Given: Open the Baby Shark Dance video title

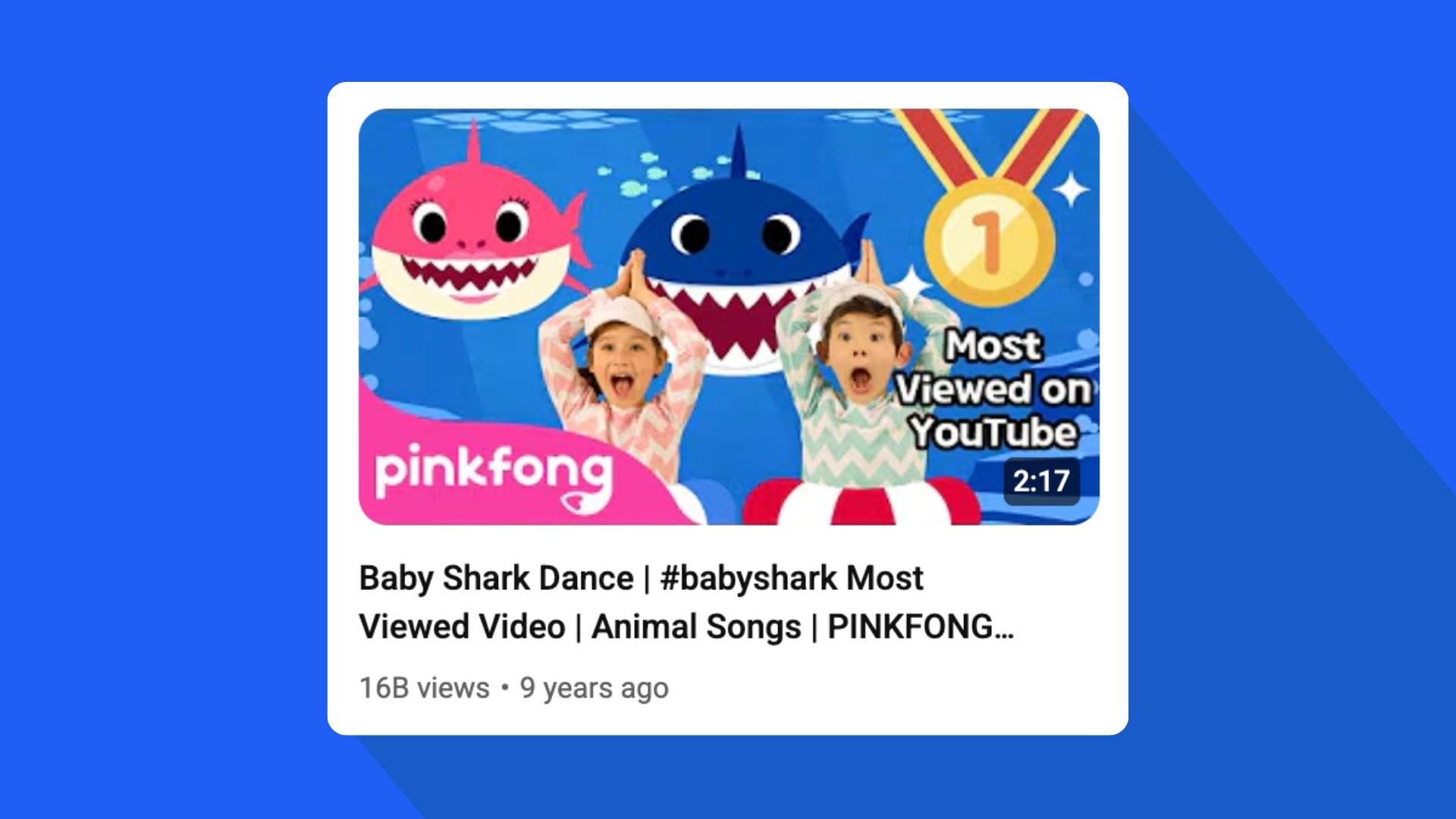Looking at the screenshot, I should pos(686,602).
